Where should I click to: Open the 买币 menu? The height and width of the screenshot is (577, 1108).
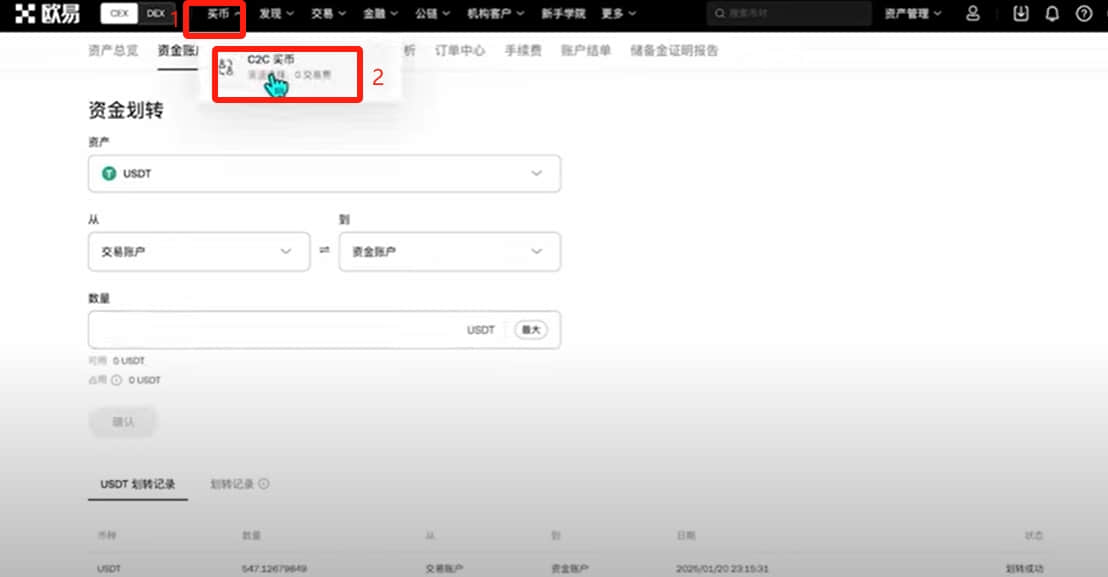click(223, 13)
